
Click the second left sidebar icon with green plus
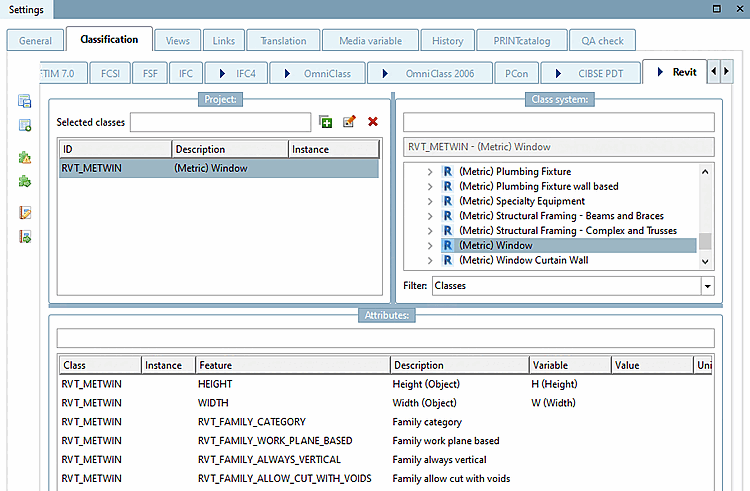coord(25,125)
